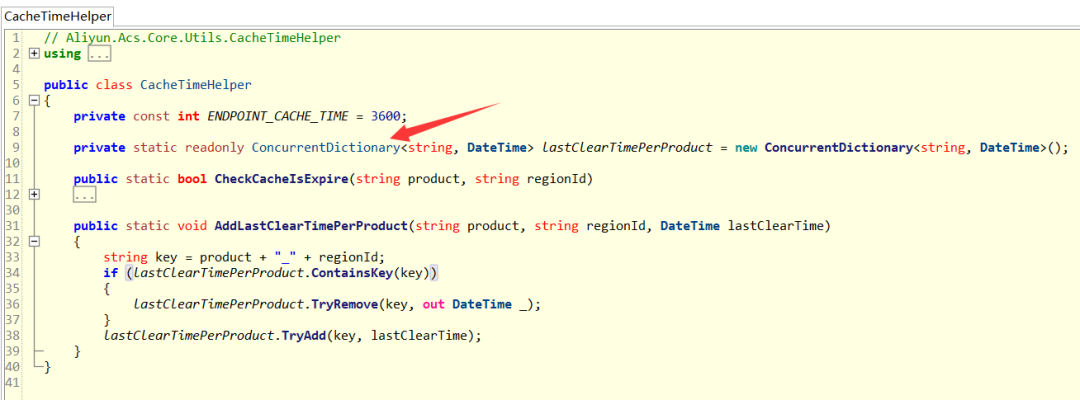Click the Aliyun.Acs.Core.Utils.CacheTimeHelper comment line
The height and width of the screenshot is (400, 1080).
tap(192, 38)
